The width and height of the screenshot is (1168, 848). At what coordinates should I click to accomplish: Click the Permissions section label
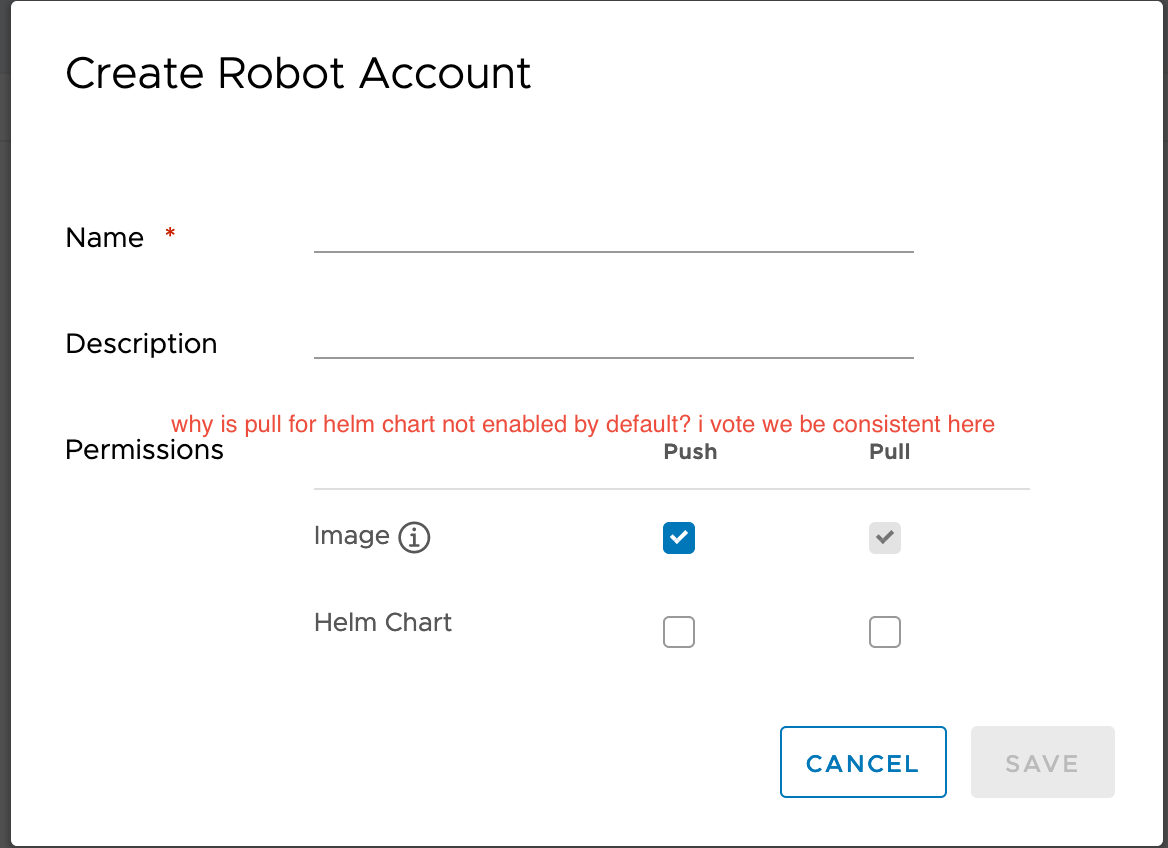point(144,449)
